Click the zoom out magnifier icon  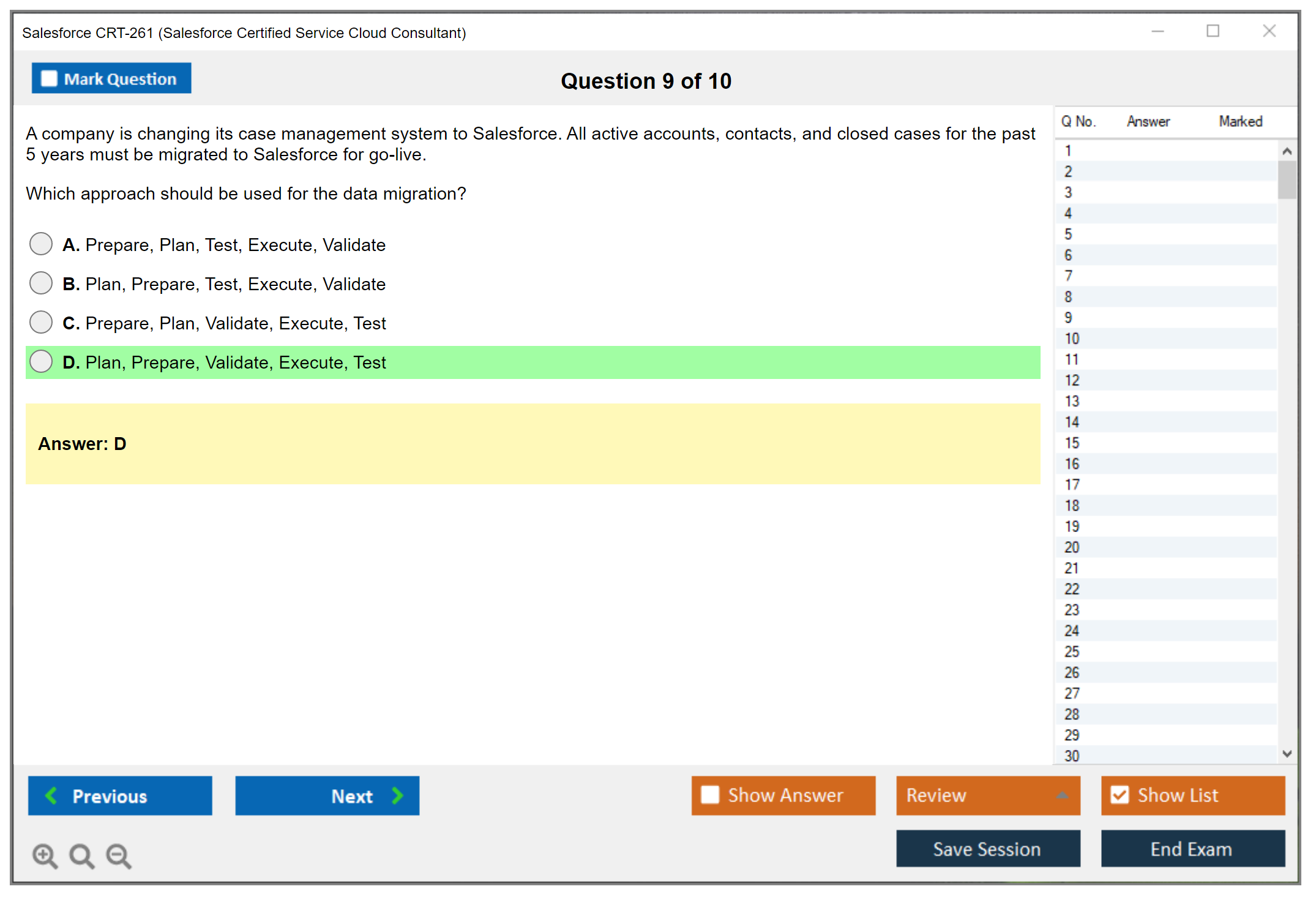click(119, 855)
